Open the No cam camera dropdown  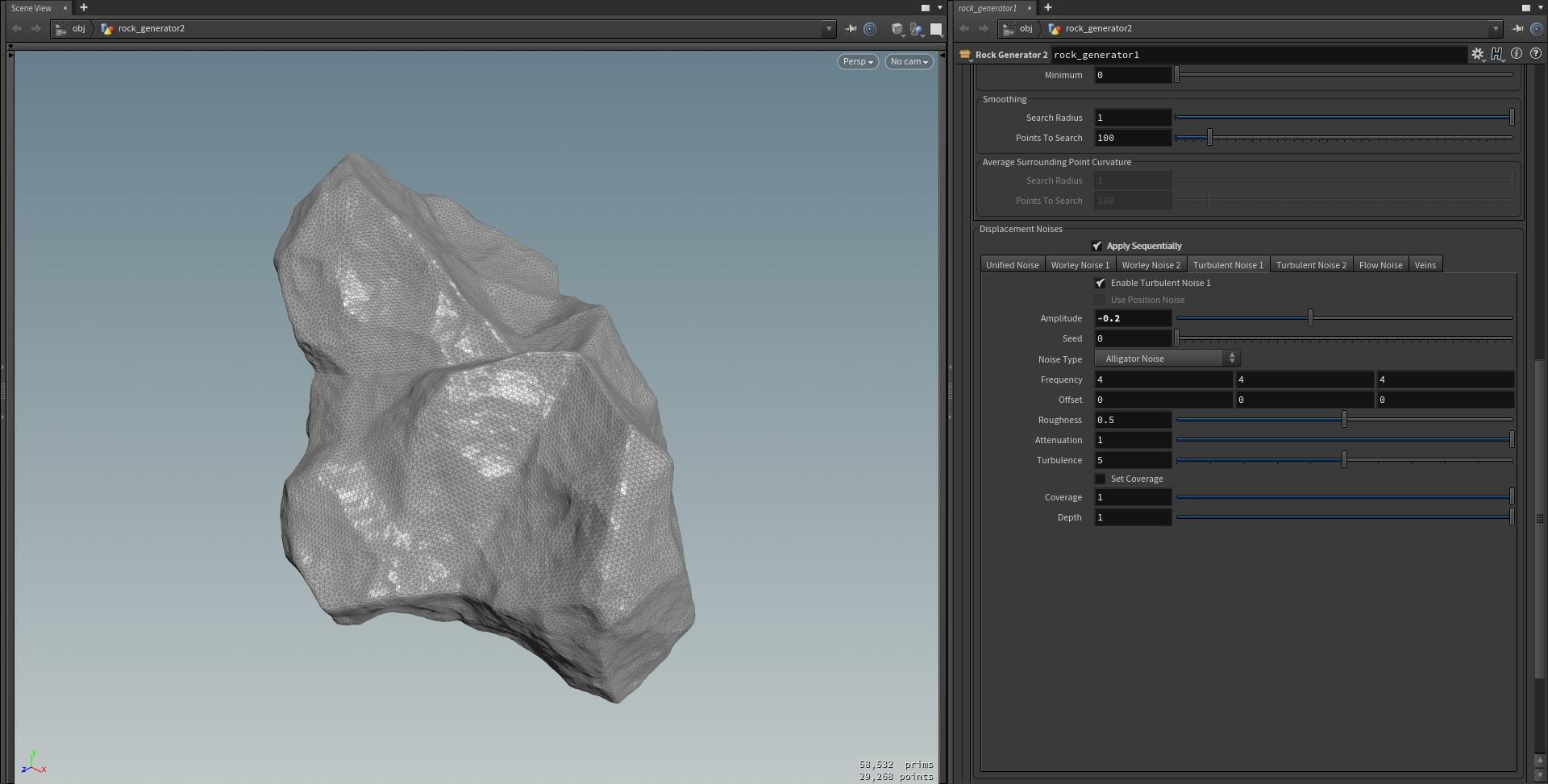[x=908, y=61]
